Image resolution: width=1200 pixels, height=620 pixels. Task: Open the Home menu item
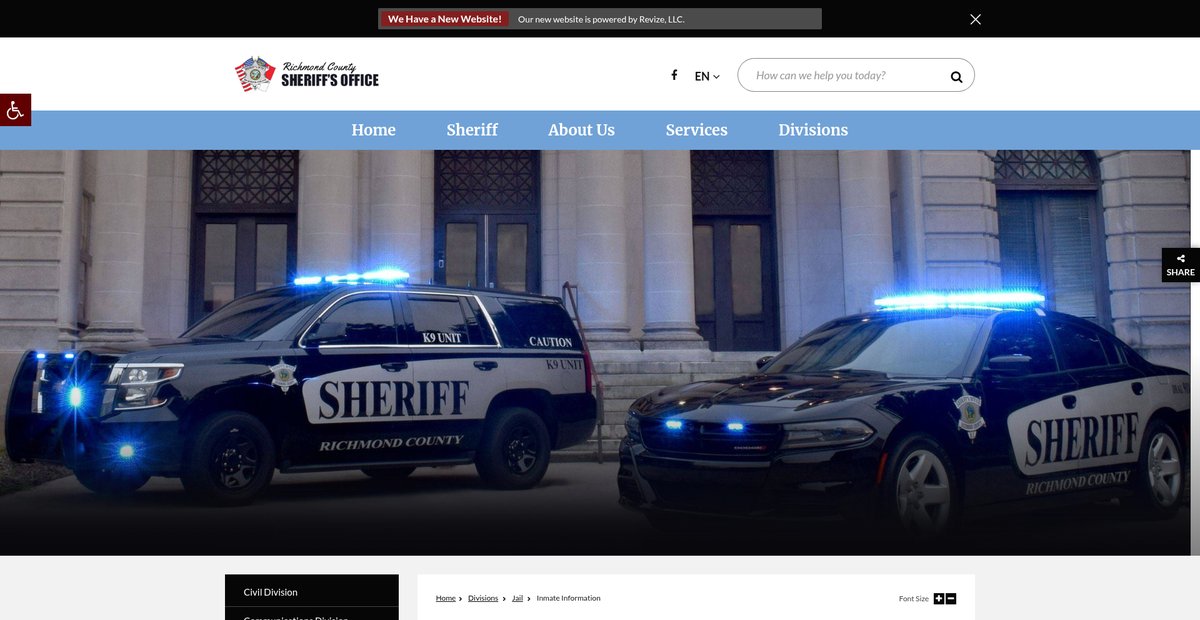[373, 130]
